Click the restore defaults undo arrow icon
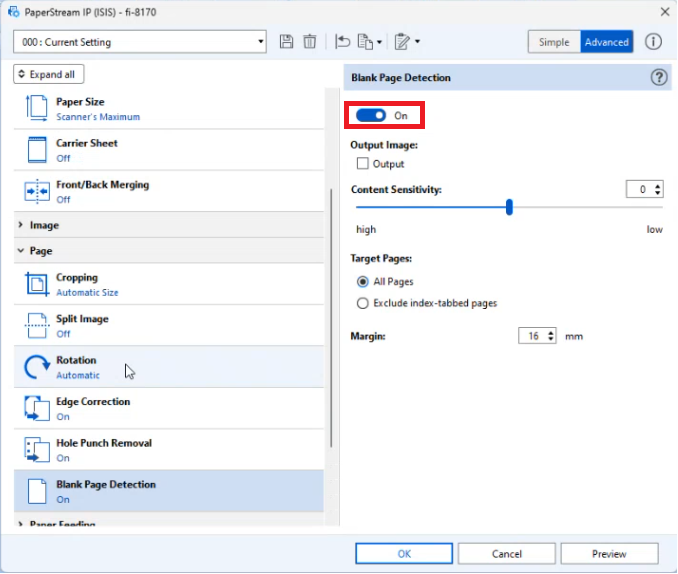Image resolution: width=678 pixels, height=574 pixels. tap(343, 42)
